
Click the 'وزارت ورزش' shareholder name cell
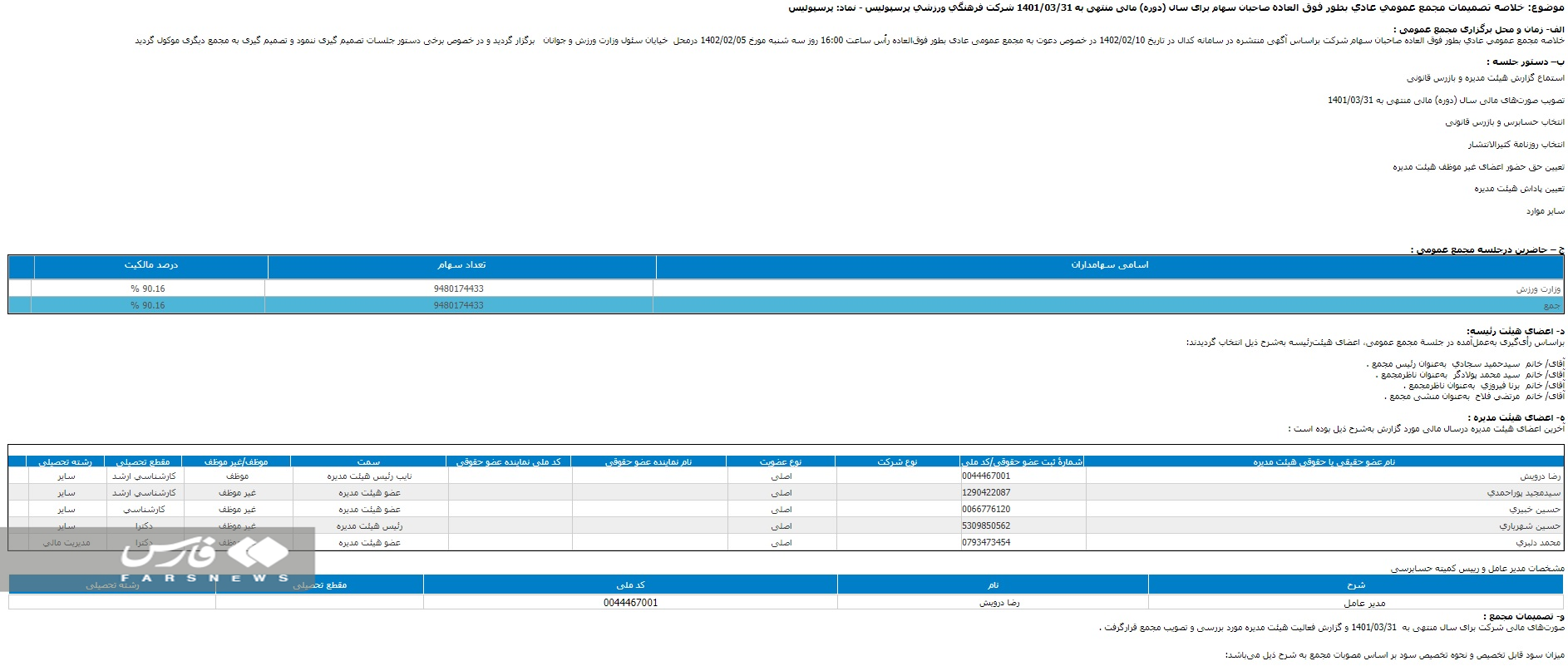pos(1537,289)
